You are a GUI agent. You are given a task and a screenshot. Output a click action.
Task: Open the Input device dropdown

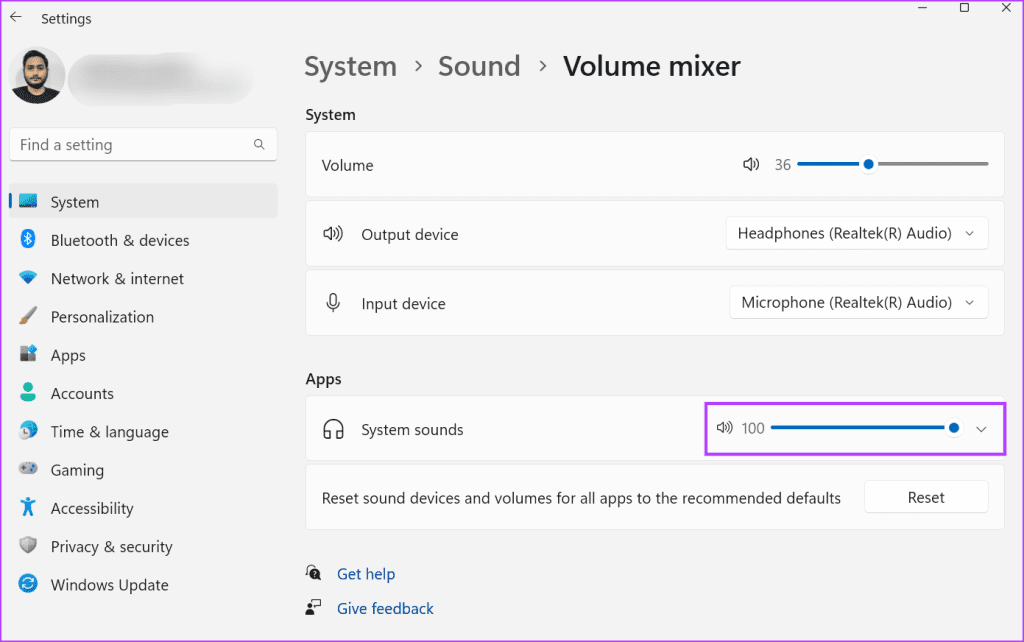pyautogui.click(x=858, y=303)
